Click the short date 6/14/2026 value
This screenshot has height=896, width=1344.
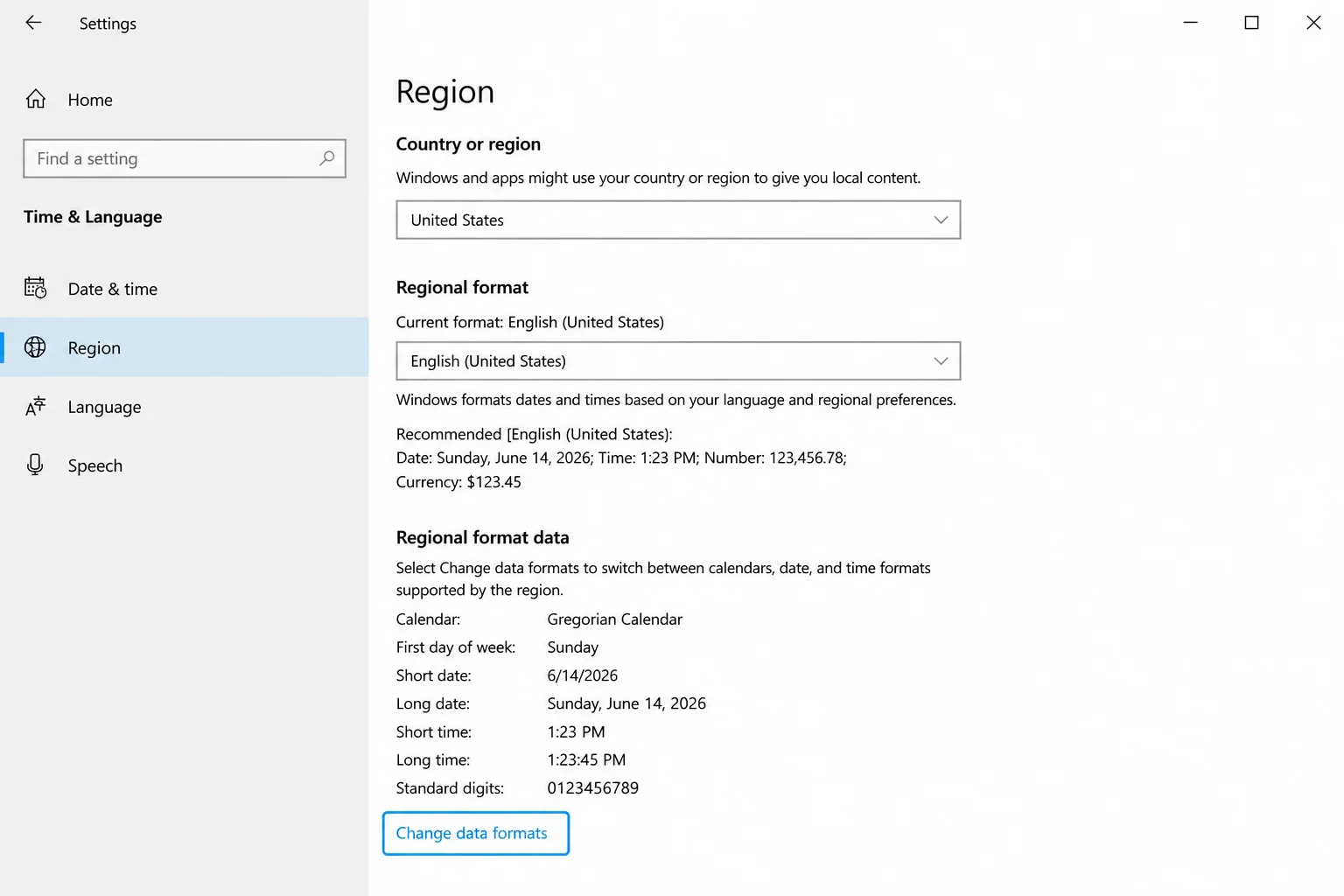tap(583, 675)
